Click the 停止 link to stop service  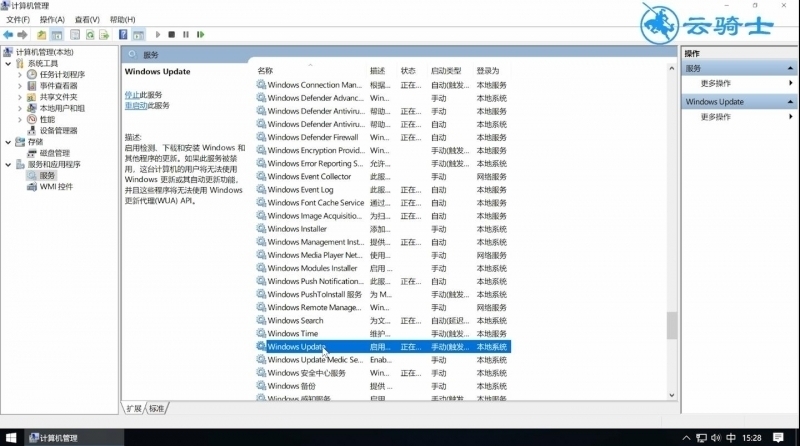tap(132, 95)
